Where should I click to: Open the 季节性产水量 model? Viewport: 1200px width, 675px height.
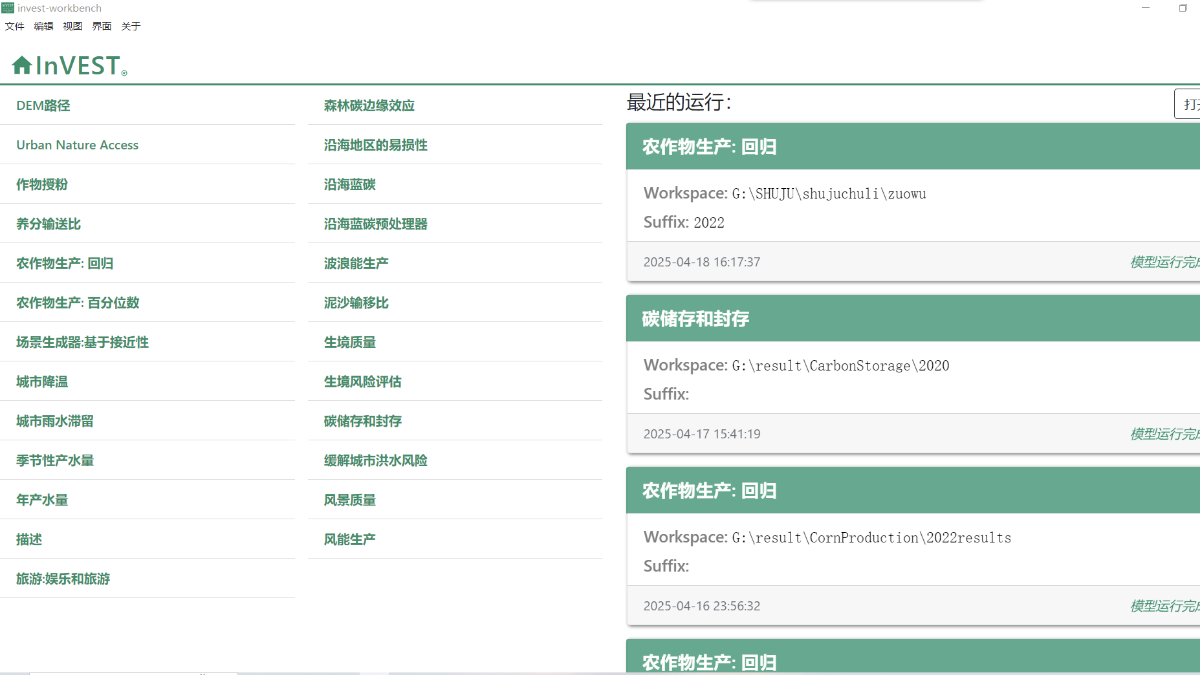pos(147,461)
